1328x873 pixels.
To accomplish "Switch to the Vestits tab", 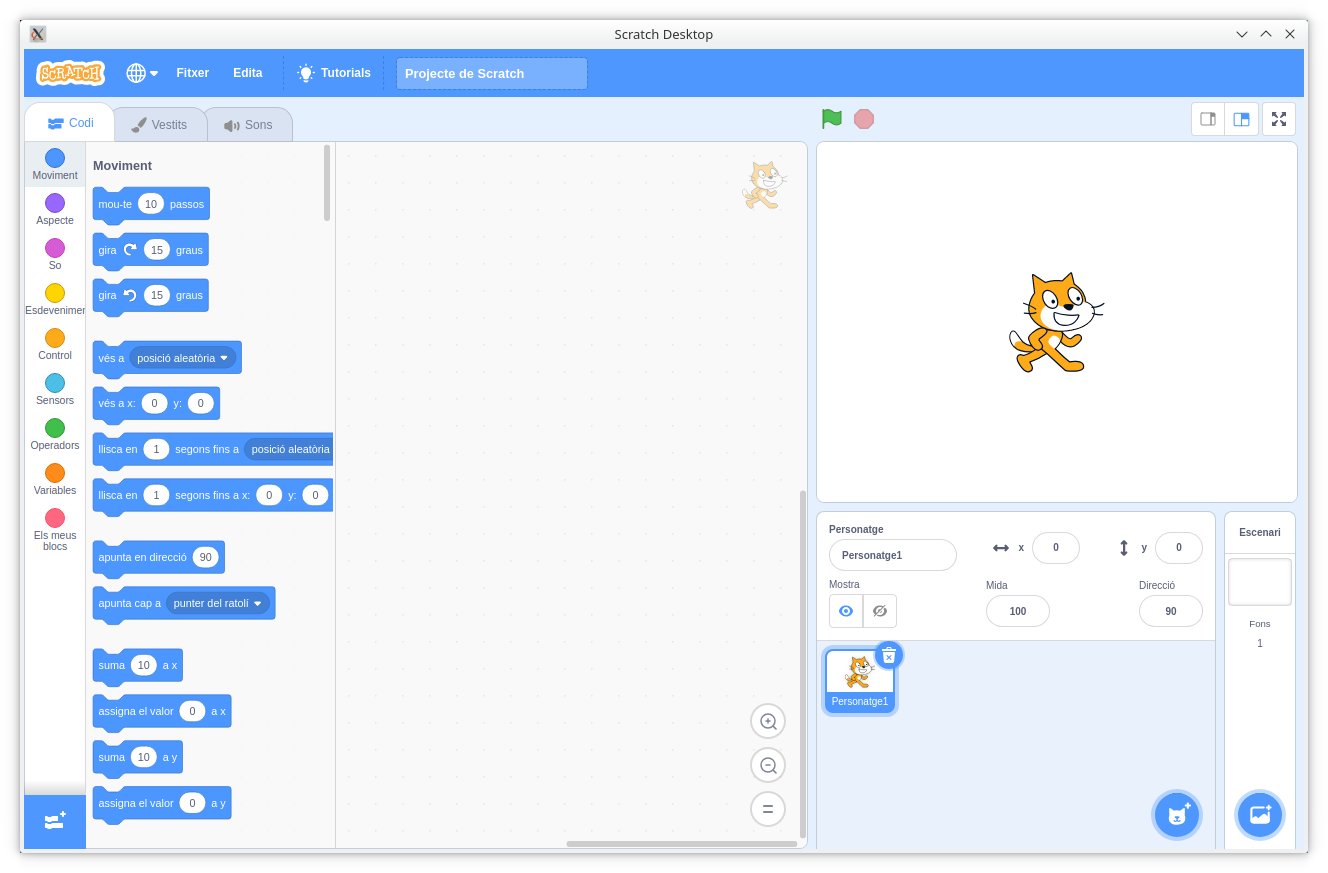I will [160, 125].
